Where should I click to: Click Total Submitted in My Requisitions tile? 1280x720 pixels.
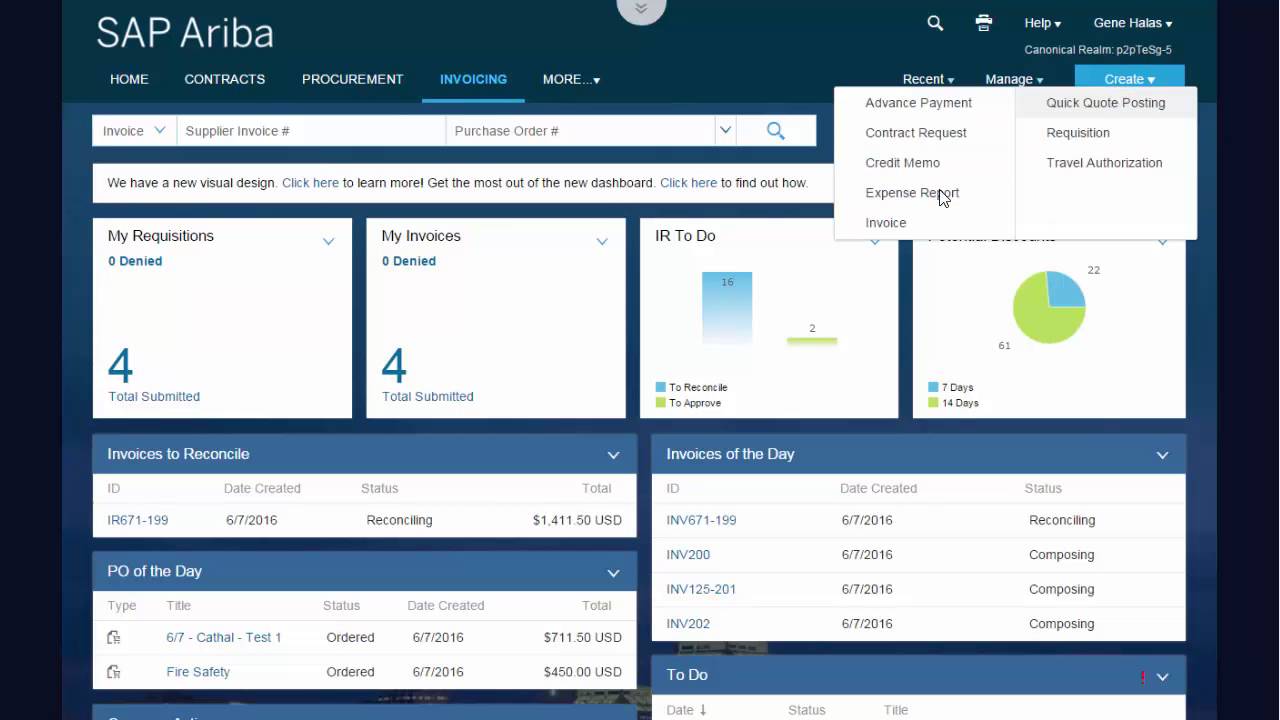pos(154,397)
